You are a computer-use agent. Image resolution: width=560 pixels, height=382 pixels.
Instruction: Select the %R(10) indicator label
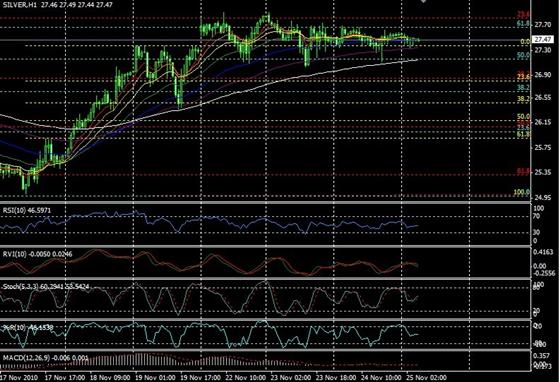28,327
